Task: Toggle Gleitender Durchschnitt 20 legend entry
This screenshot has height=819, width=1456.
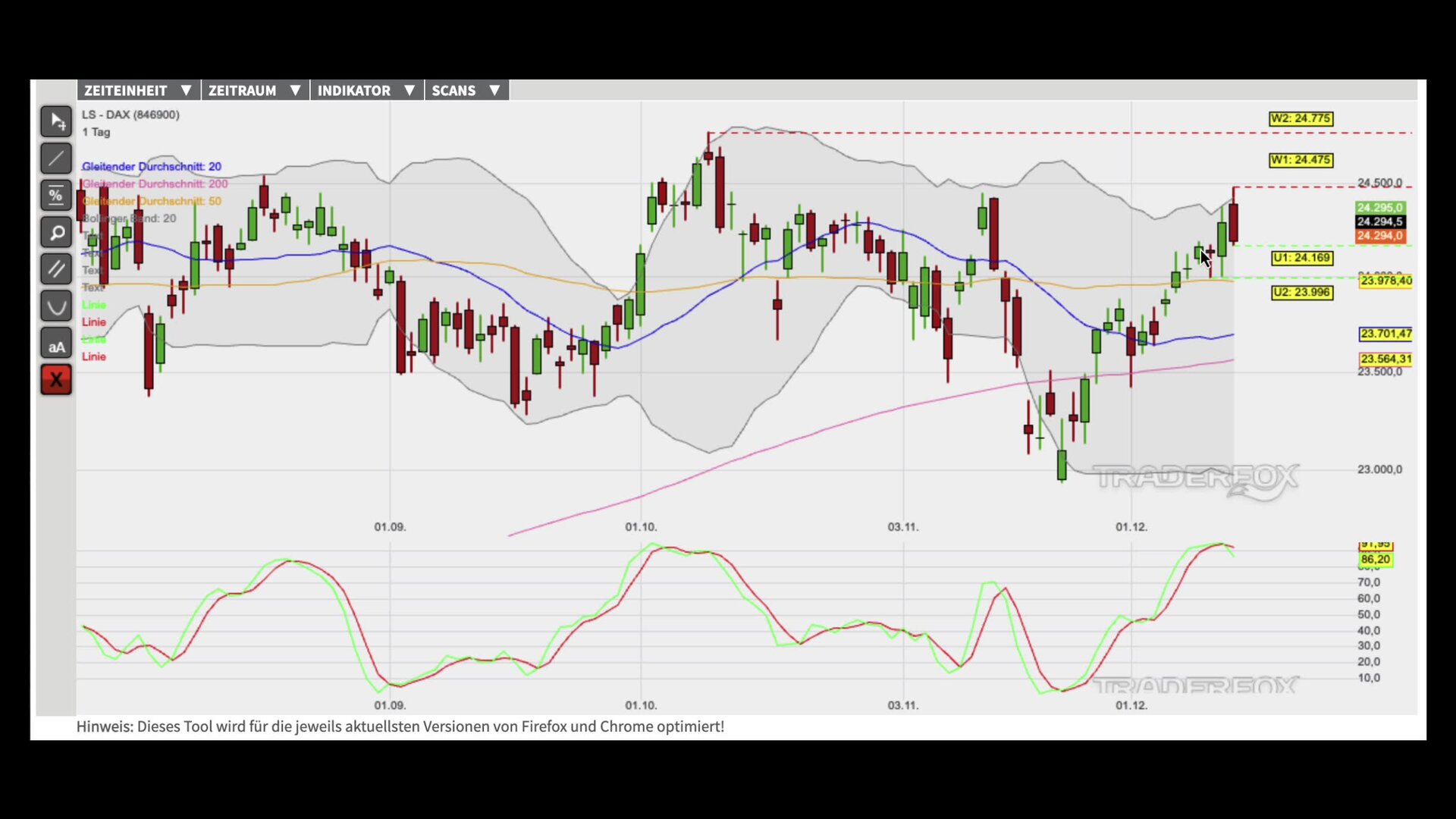Action: click(x=152, y=166)
